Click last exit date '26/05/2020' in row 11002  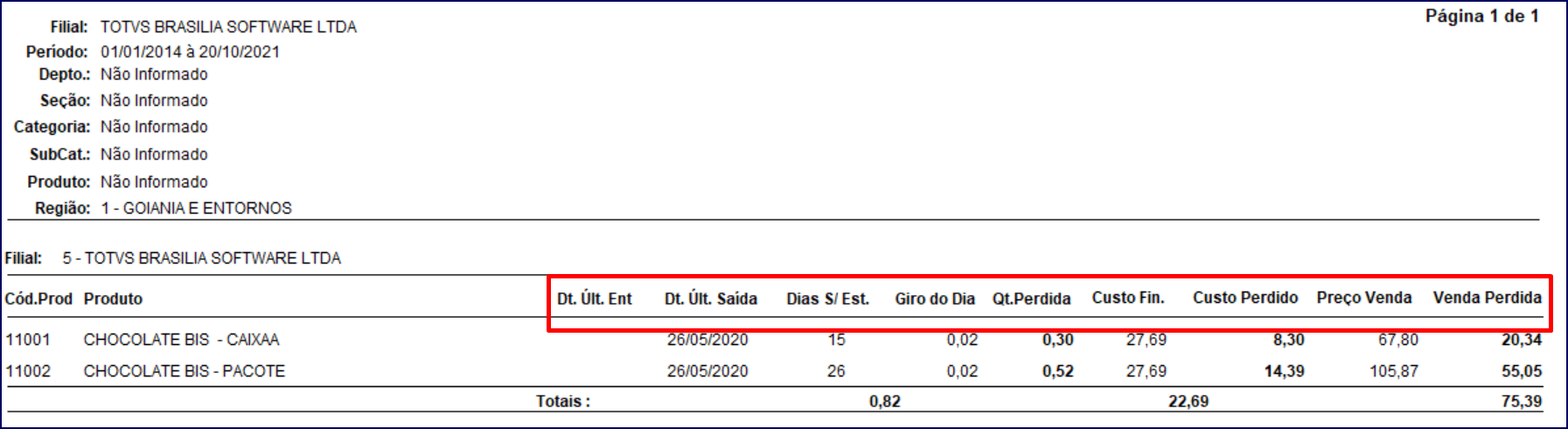[x=707, y=371]
